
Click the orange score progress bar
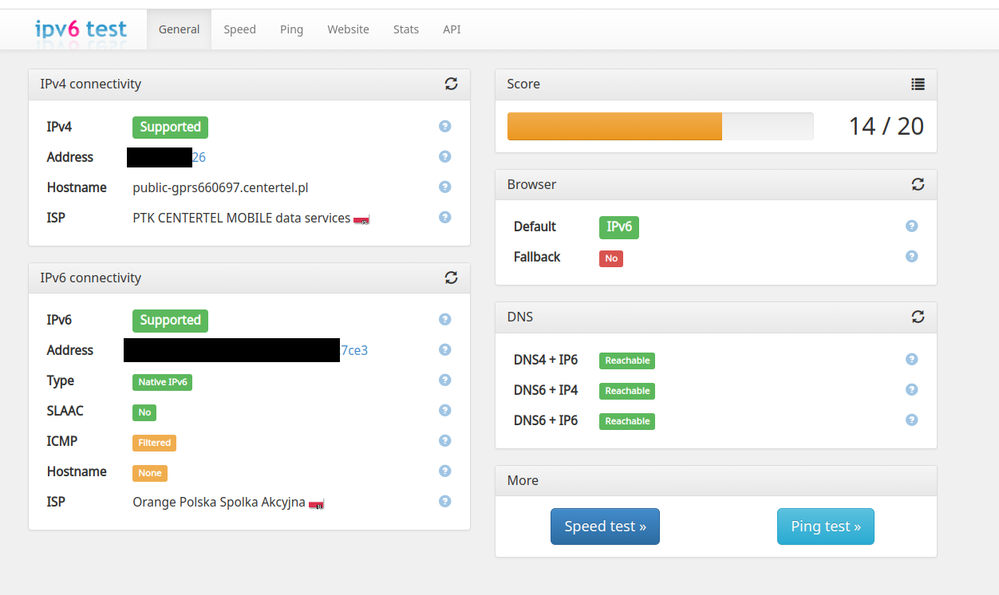coord(614,126)
